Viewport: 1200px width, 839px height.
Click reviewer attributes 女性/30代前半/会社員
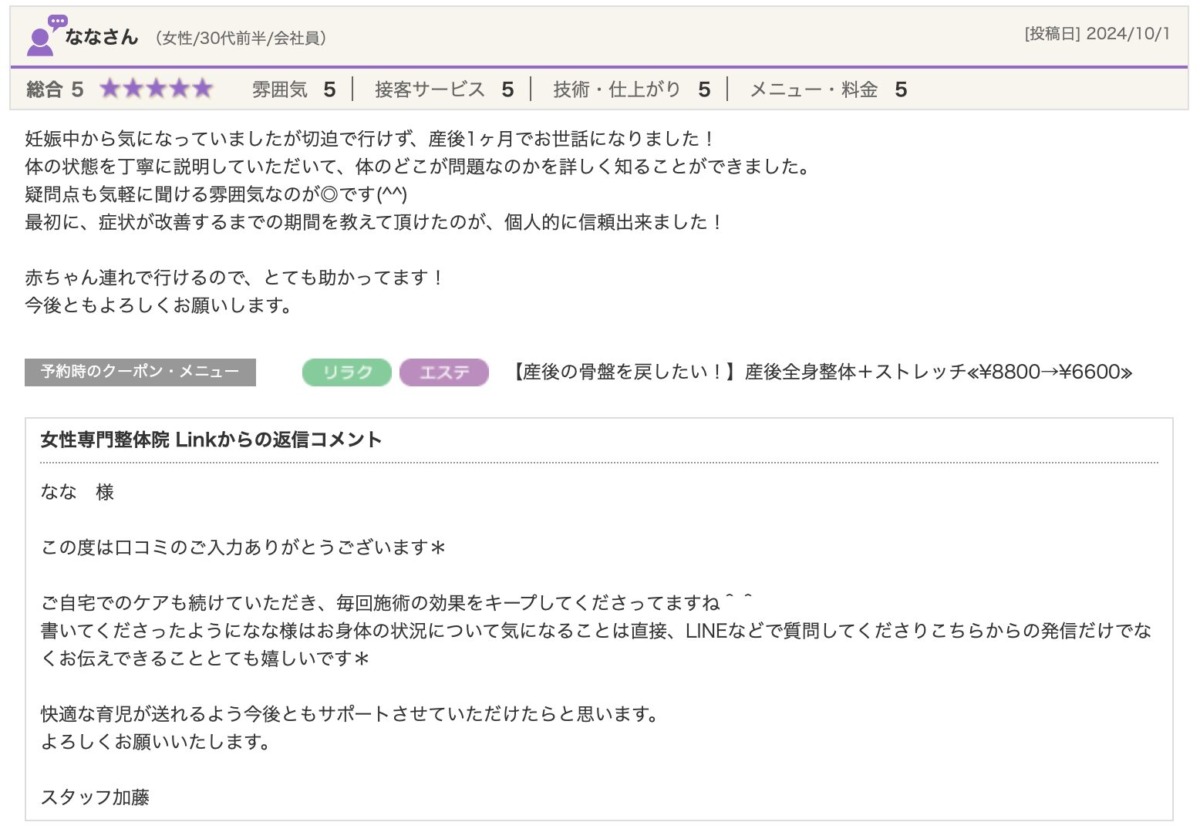tap(240, 39)
